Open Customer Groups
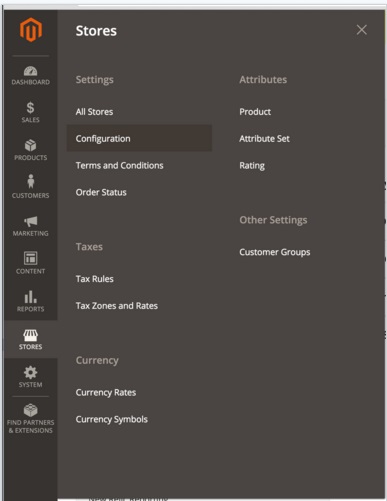This screenshot has width=387, height=501. (x=275, y=252)
